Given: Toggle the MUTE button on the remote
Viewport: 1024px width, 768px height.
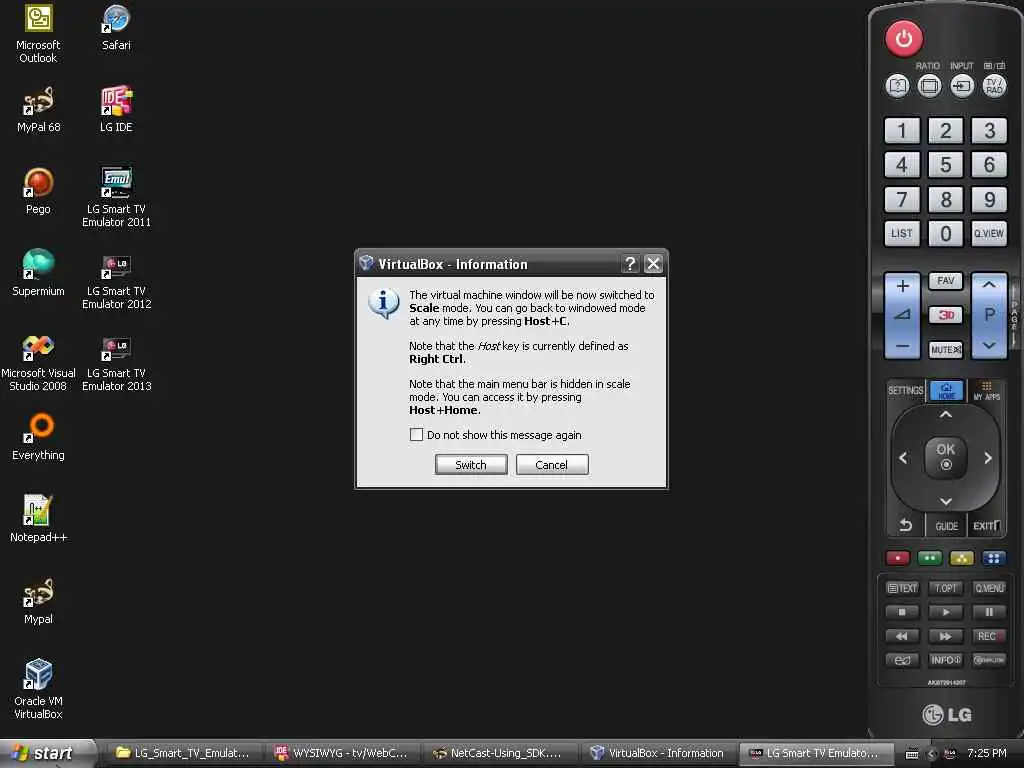Looking at the screenshot, I should coord(945,349).
